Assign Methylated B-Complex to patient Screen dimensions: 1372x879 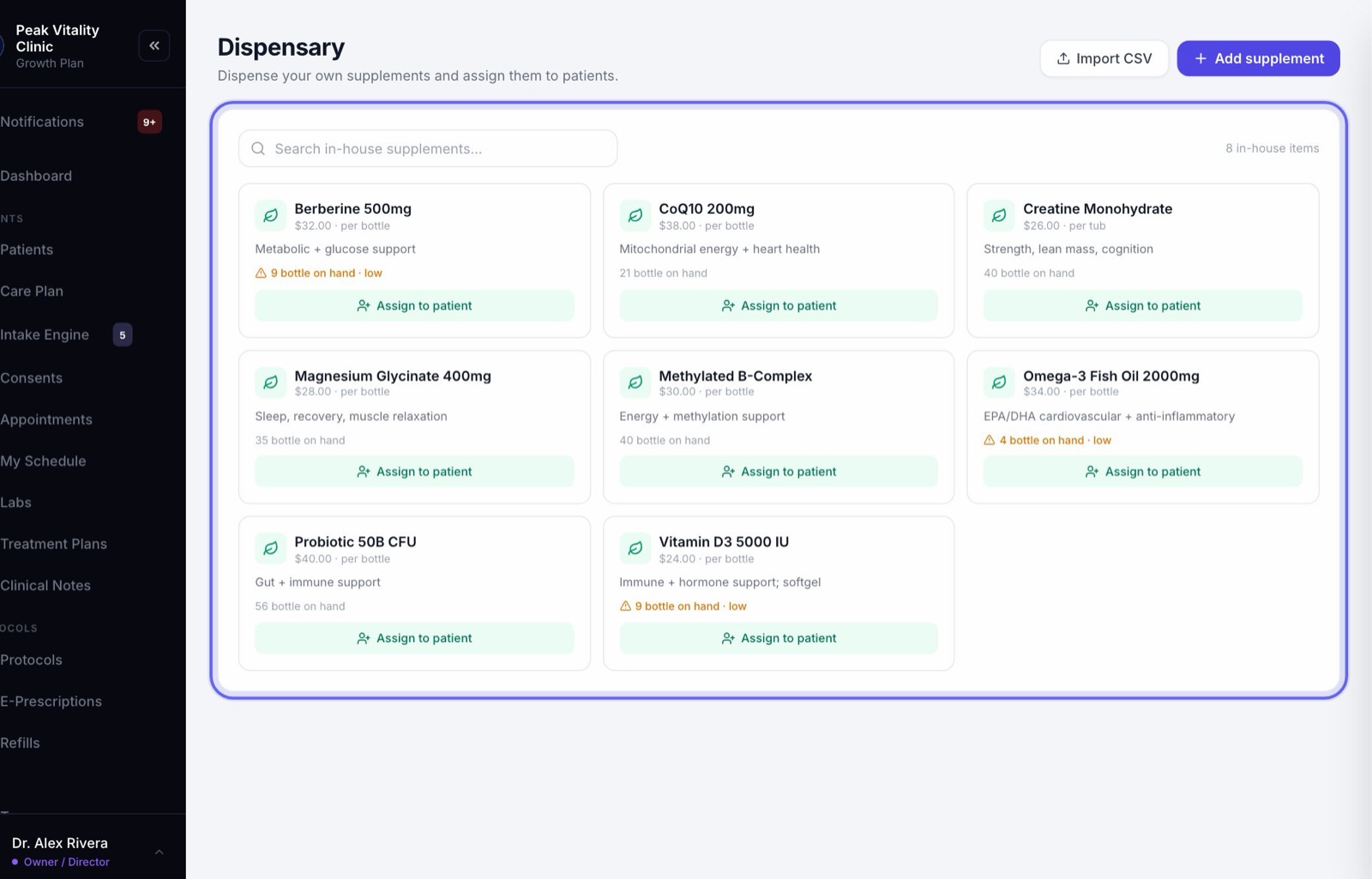779,472
